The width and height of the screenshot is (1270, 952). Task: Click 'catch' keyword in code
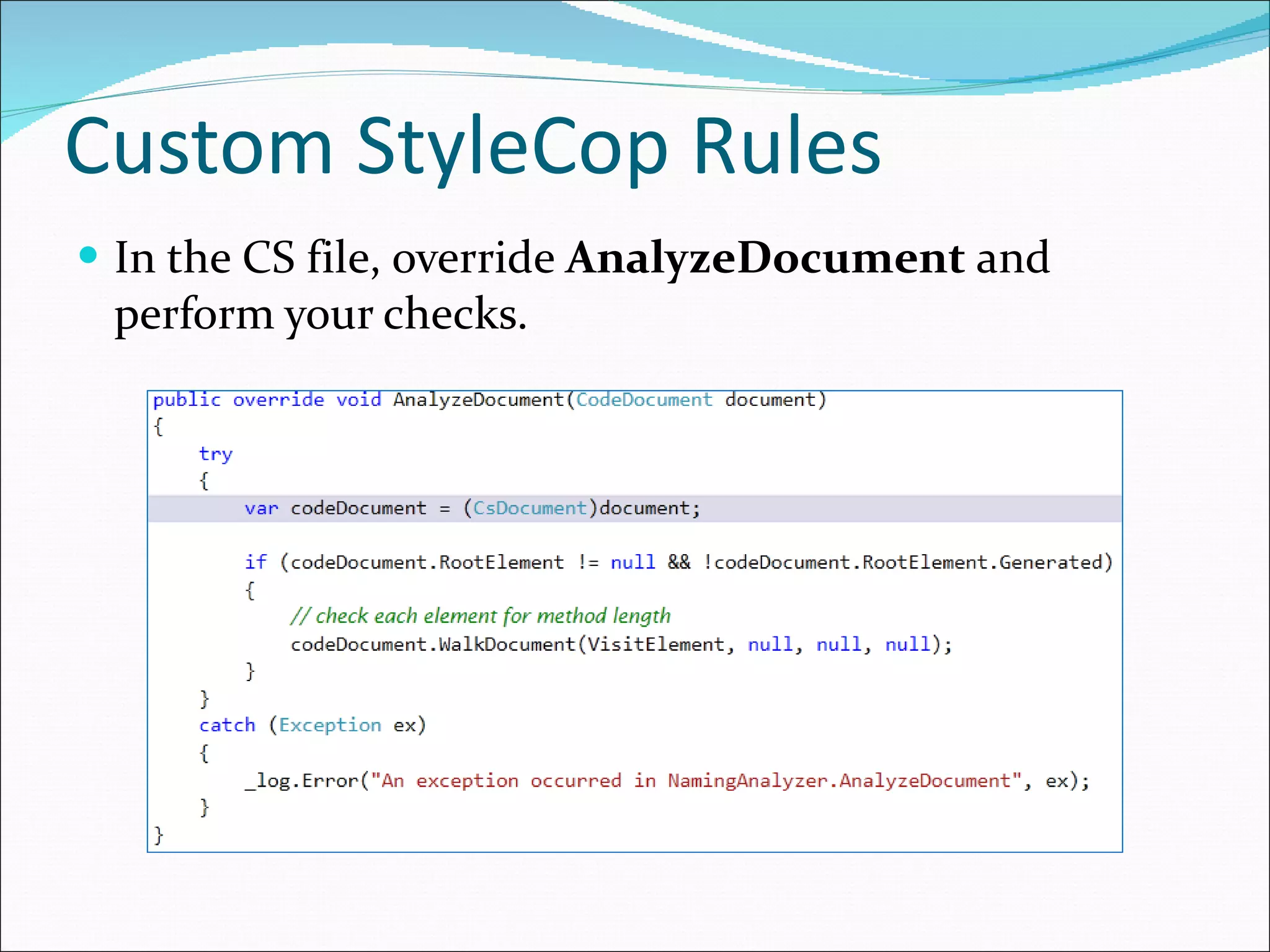(x=227, y=725)
